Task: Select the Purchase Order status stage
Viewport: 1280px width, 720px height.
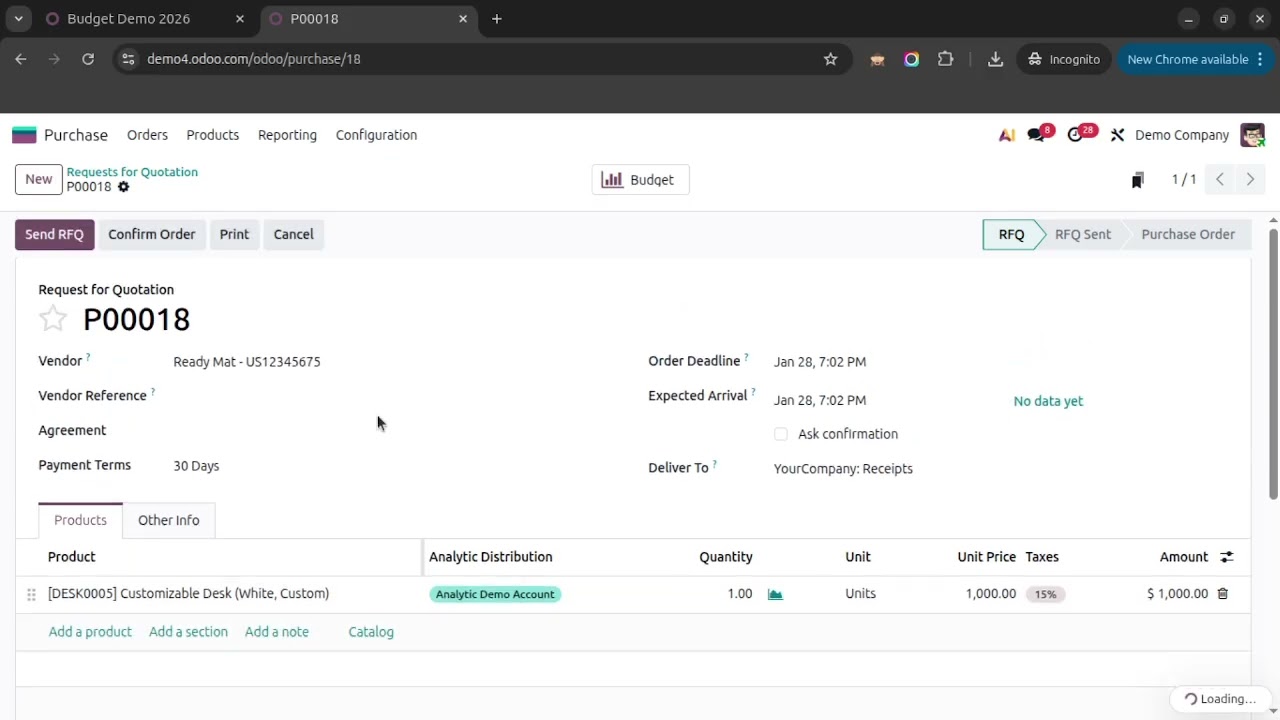Action: [x=1188, y=234]
